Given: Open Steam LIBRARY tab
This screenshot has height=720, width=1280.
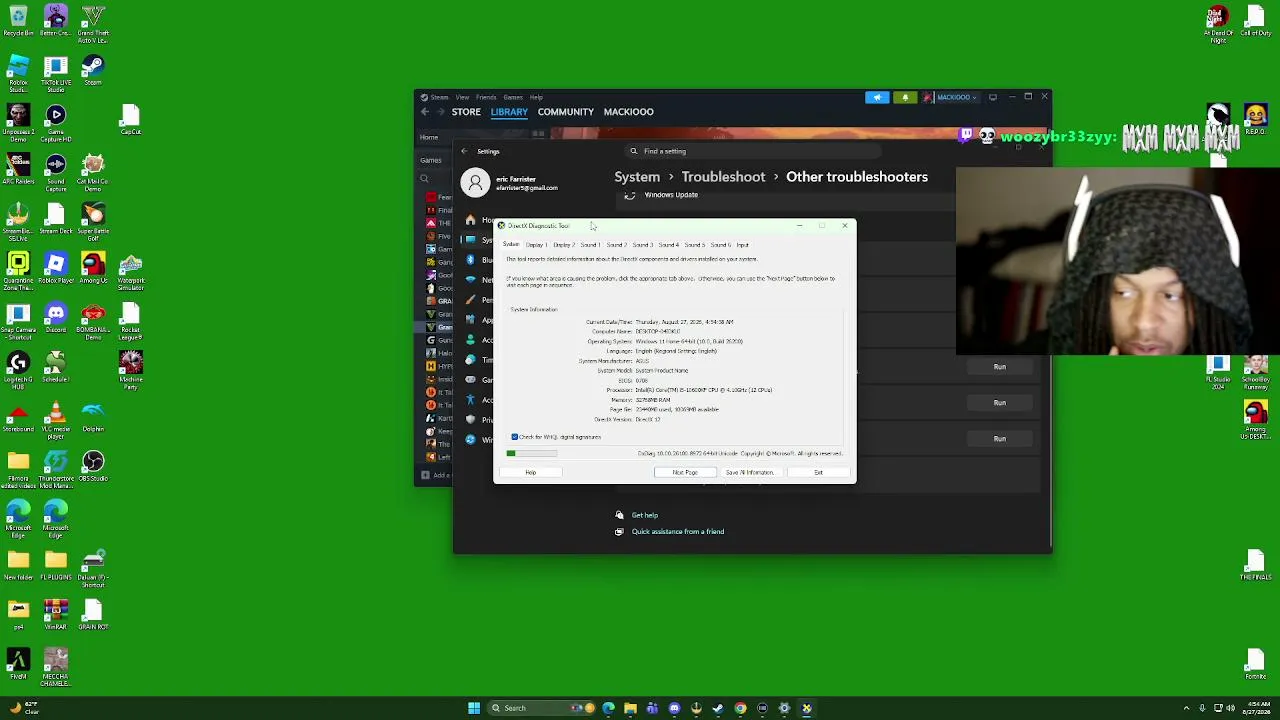Looking at the screenshot, I should pyautogui.click(x=509, y=112).
